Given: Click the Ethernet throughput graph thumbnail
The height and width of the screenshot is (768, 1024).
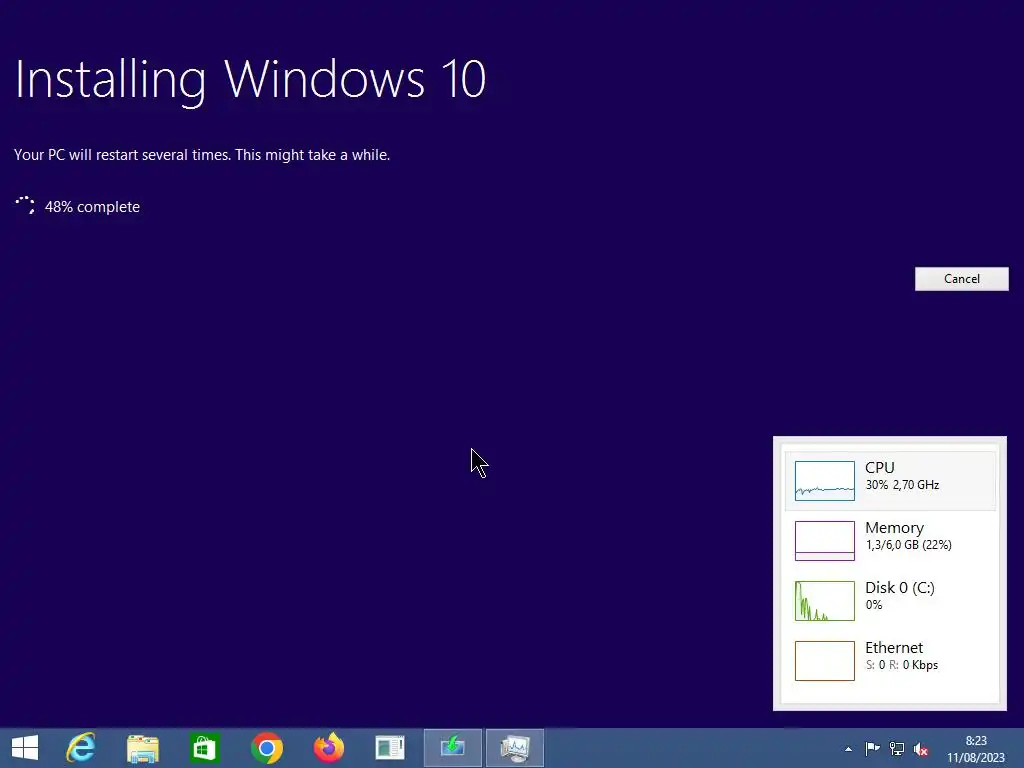Looking at the screenshot, I should 824,661.
